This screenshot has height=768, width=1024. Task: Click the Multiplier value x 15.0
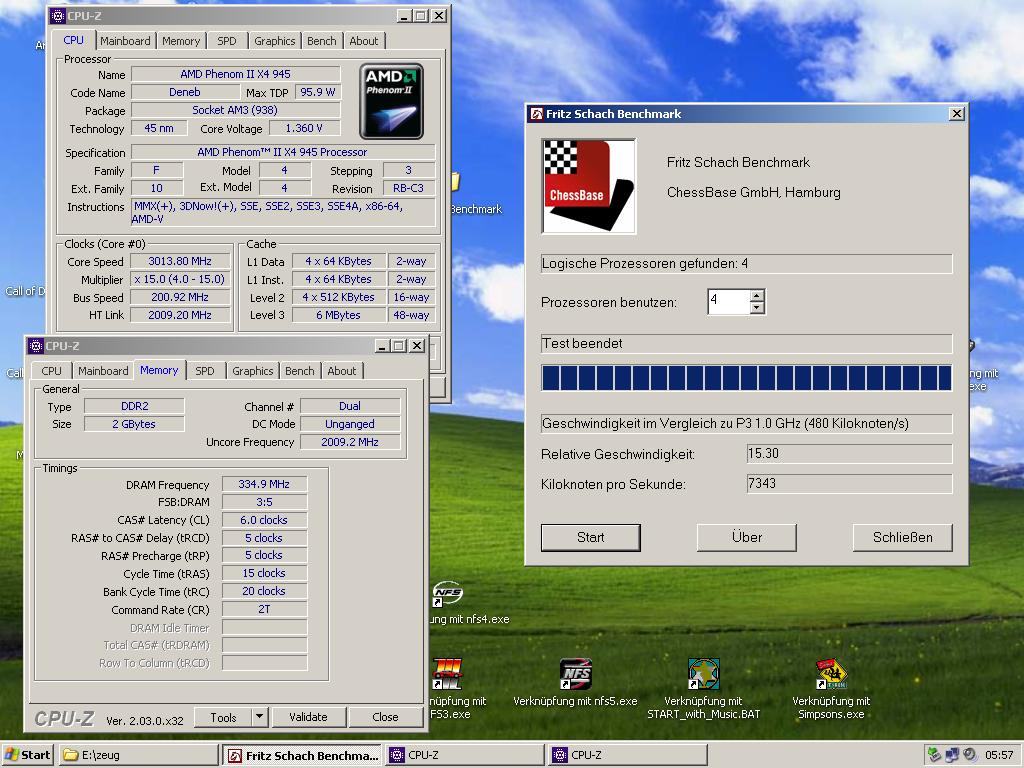(180, 280)
